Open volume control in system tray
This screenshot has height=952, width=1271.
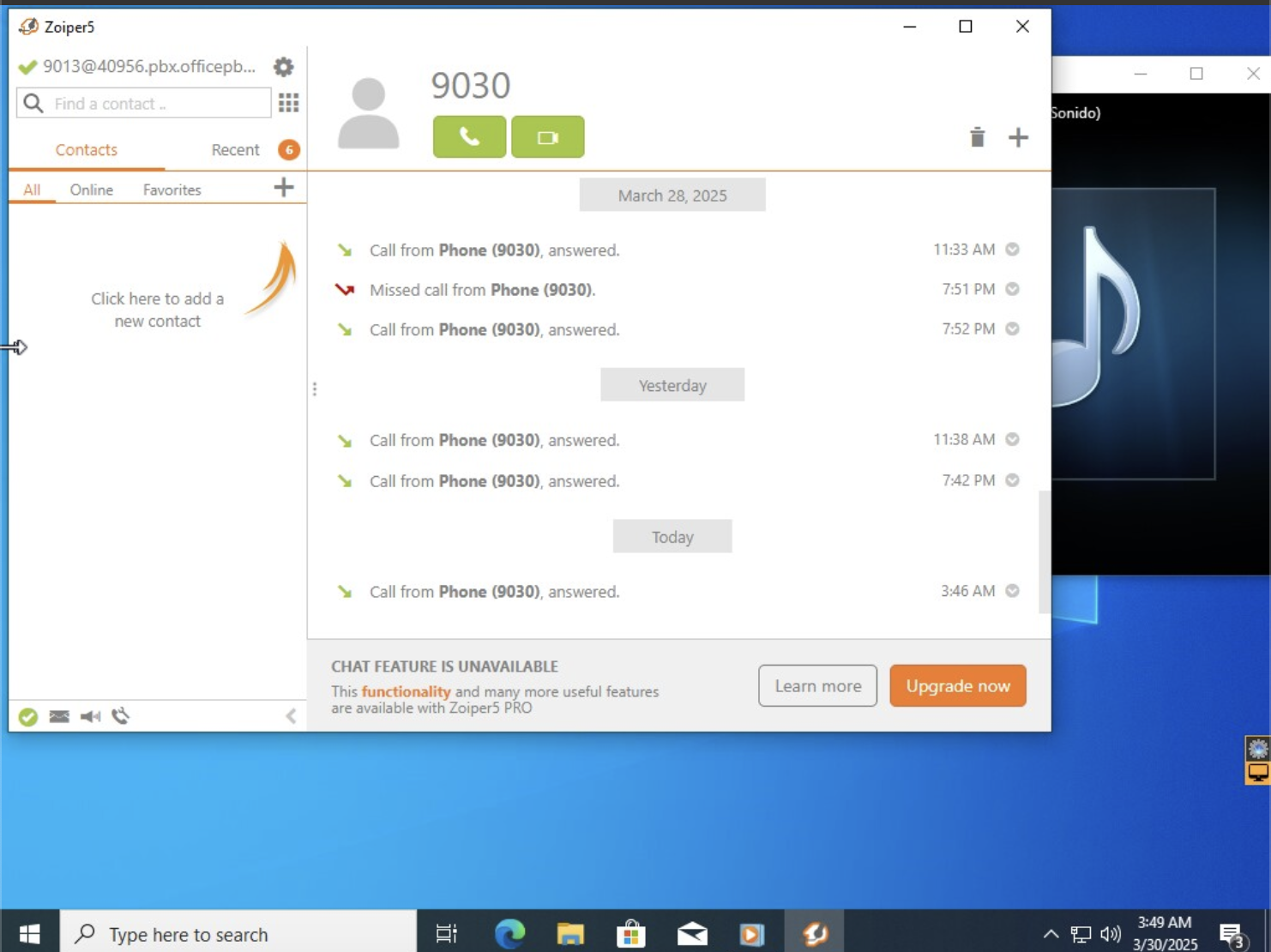coord(1111,934)
